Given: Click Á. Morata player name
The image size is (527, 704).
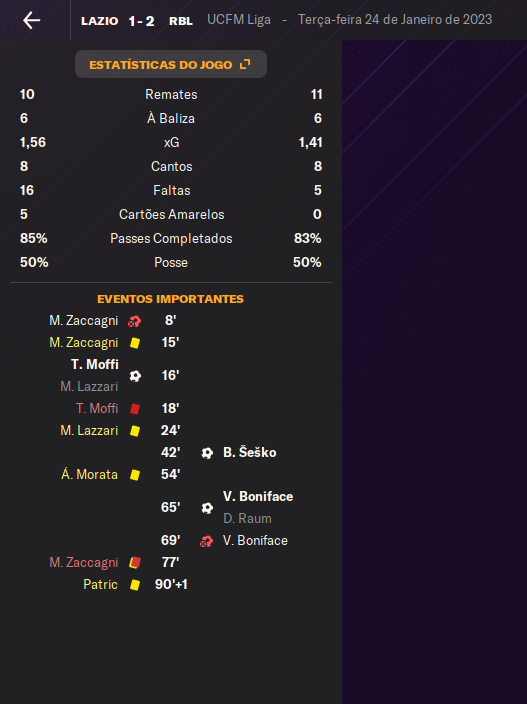Looking at the screenshot, I should click(89, 474).
